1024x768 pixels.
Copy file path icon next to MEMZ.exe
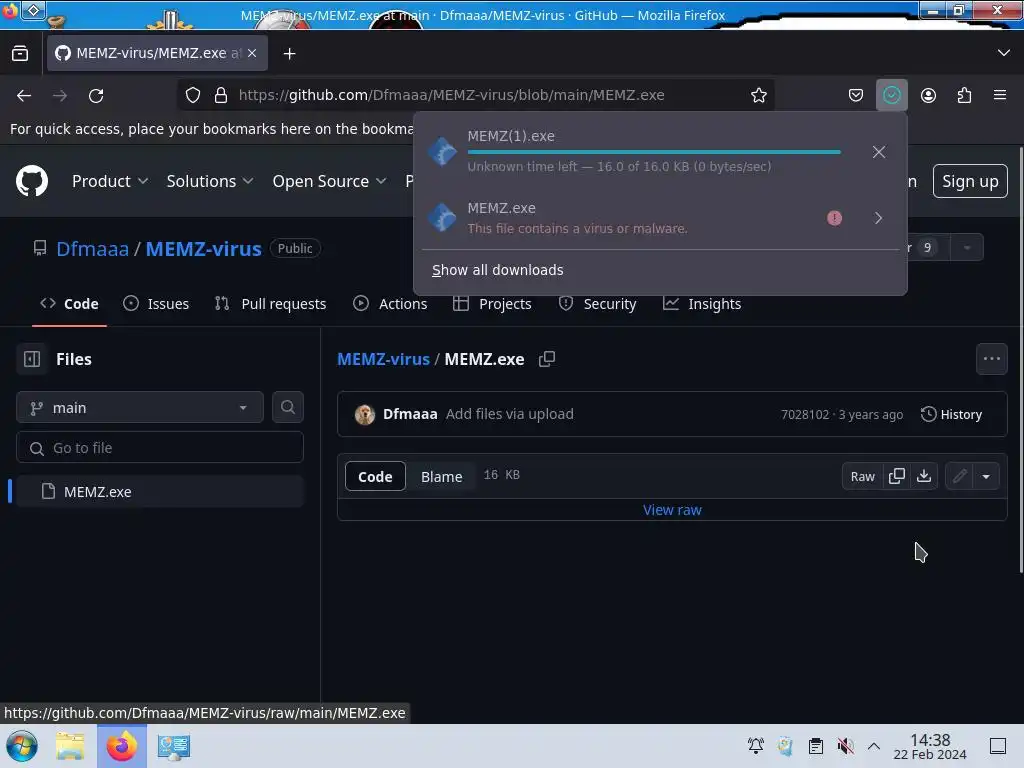coord(547,359)
